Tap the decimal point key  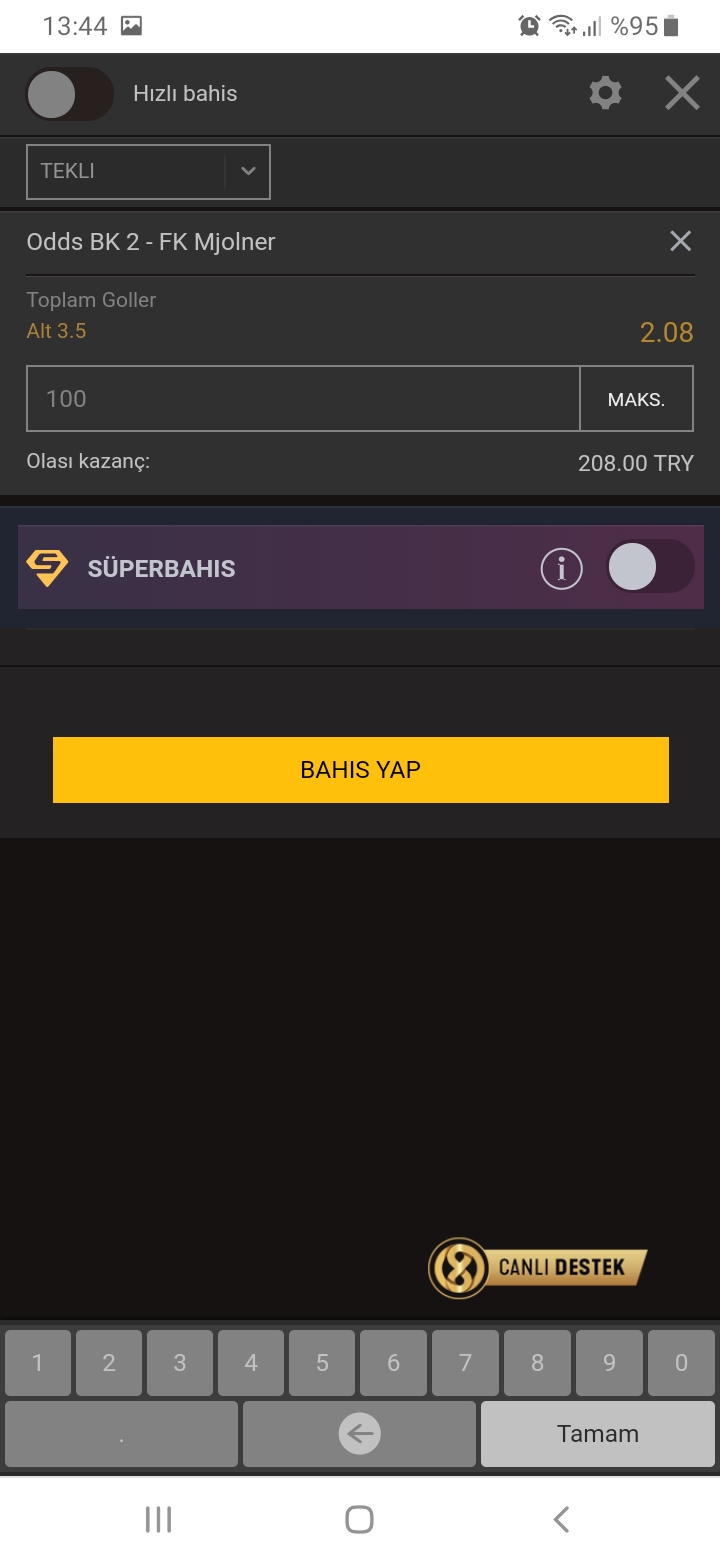121,1434
